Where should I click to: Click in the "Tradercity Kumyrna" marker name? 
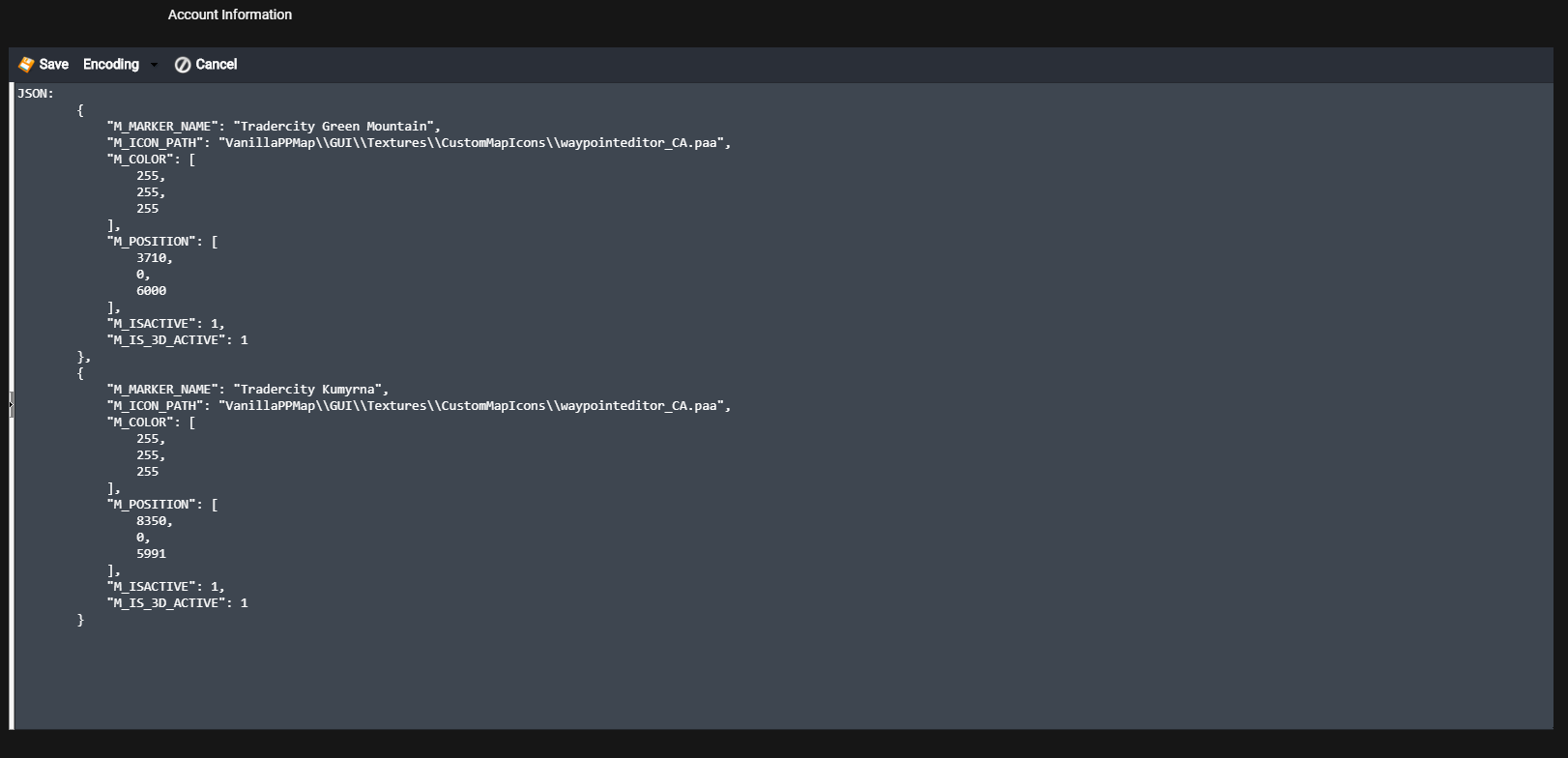tap(310, 390)
